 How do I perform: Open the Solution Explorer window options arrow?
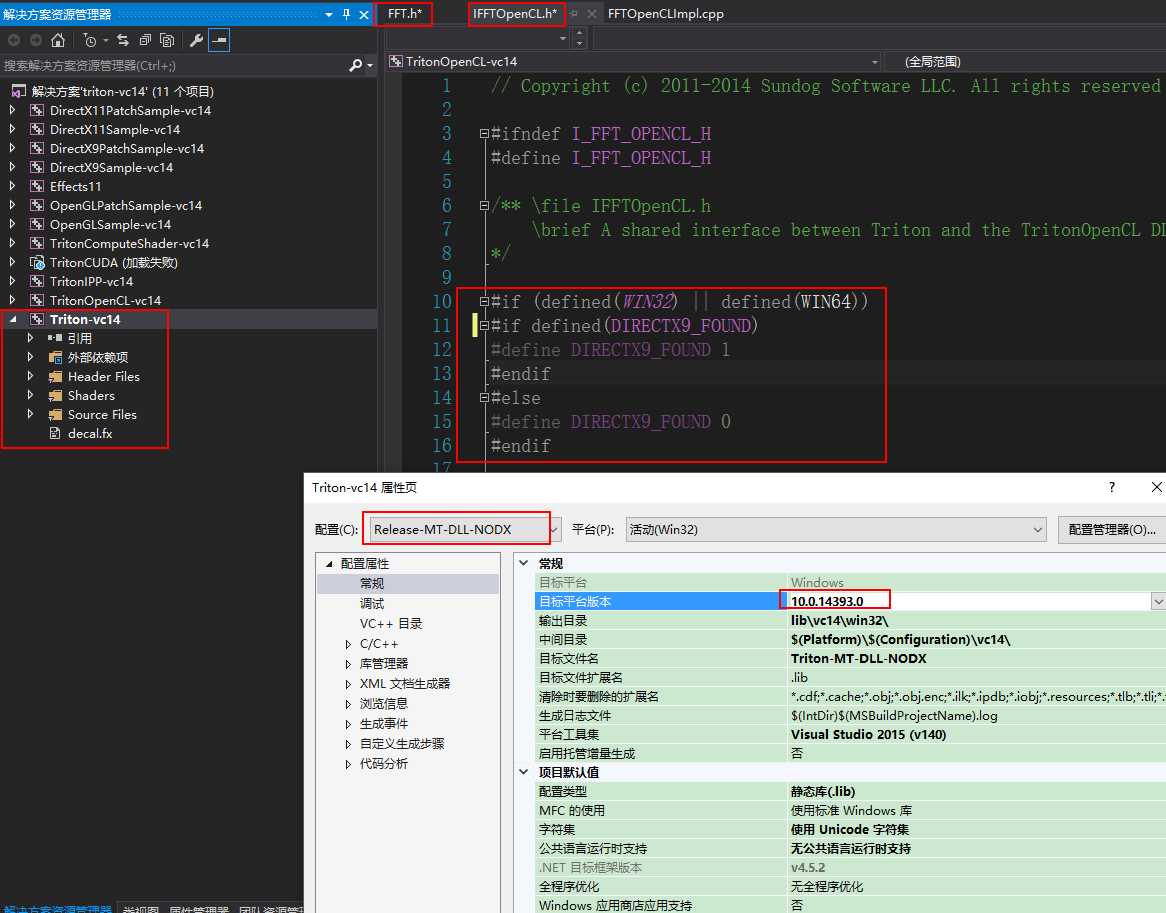(x=329, y=14)
